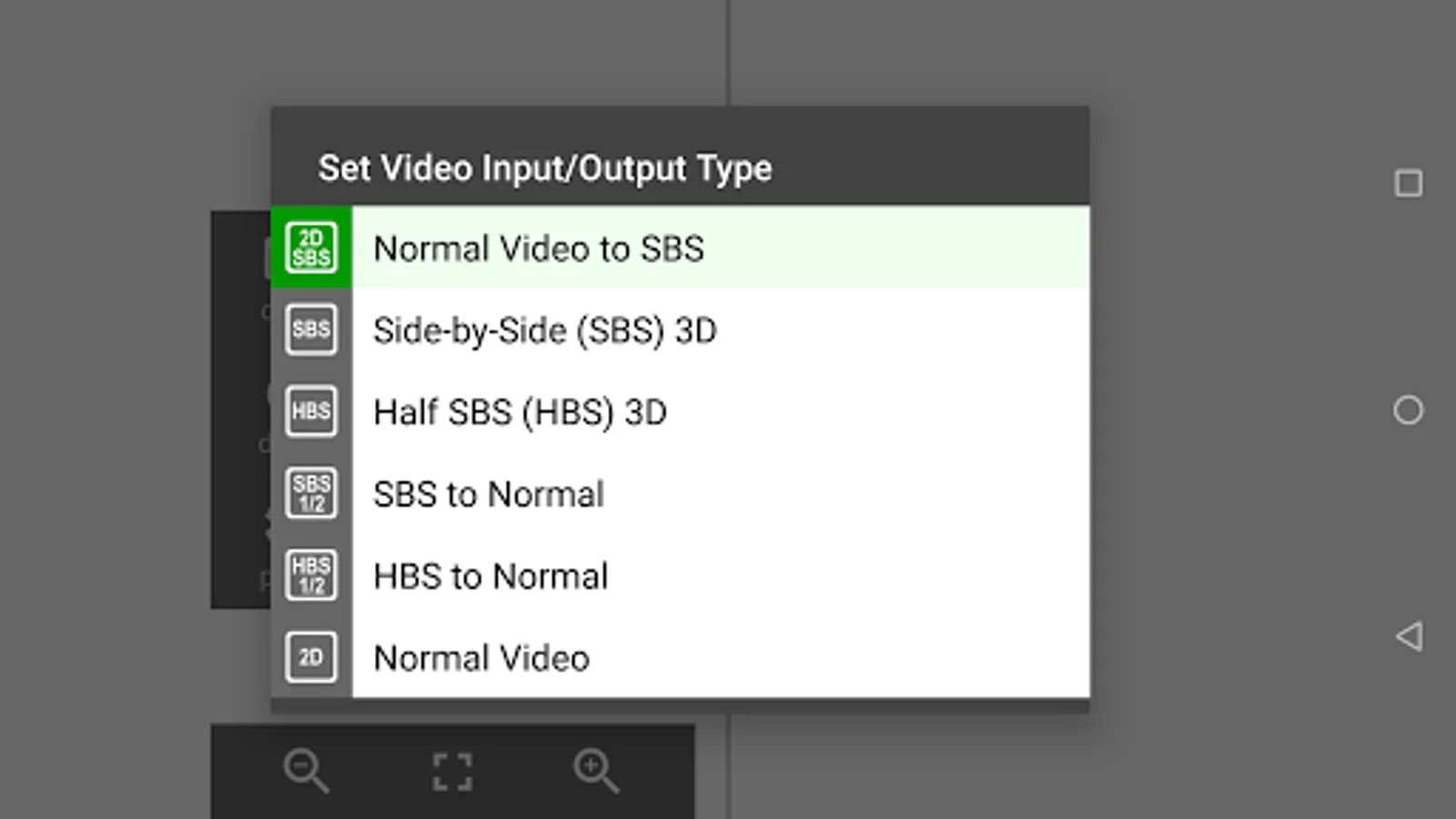Tap the zoom in magnifier
Screen dimensions: 1456x819
tap(596, 771)
